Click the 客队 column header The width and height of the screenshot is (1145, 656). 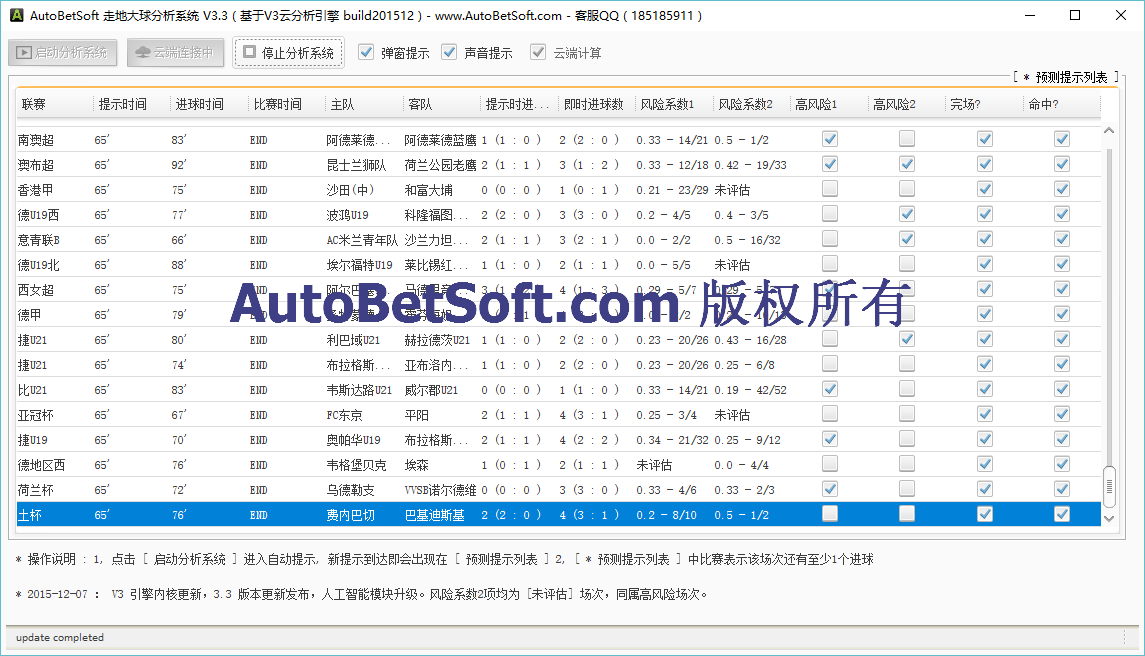[x=442, y=104]
